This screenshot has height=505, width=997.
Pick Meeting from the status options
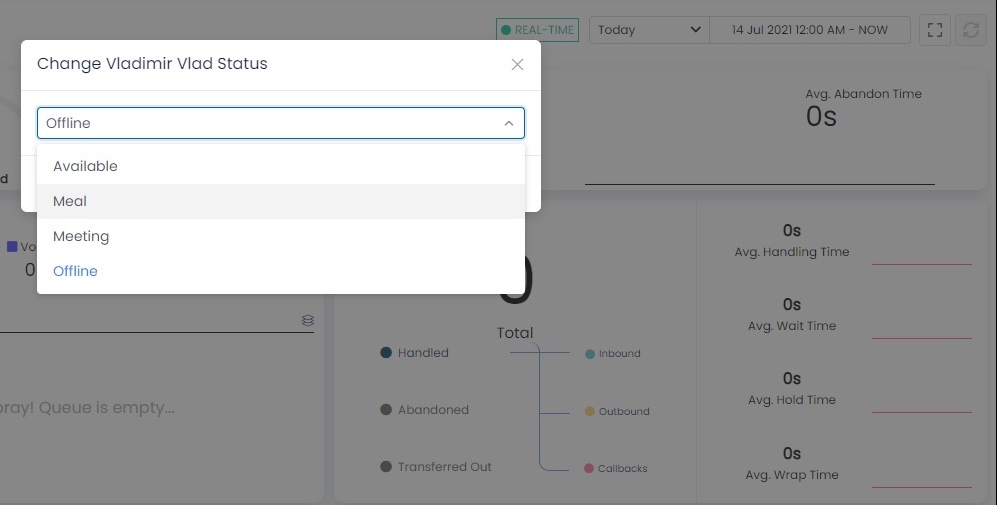tap(280, 236)
